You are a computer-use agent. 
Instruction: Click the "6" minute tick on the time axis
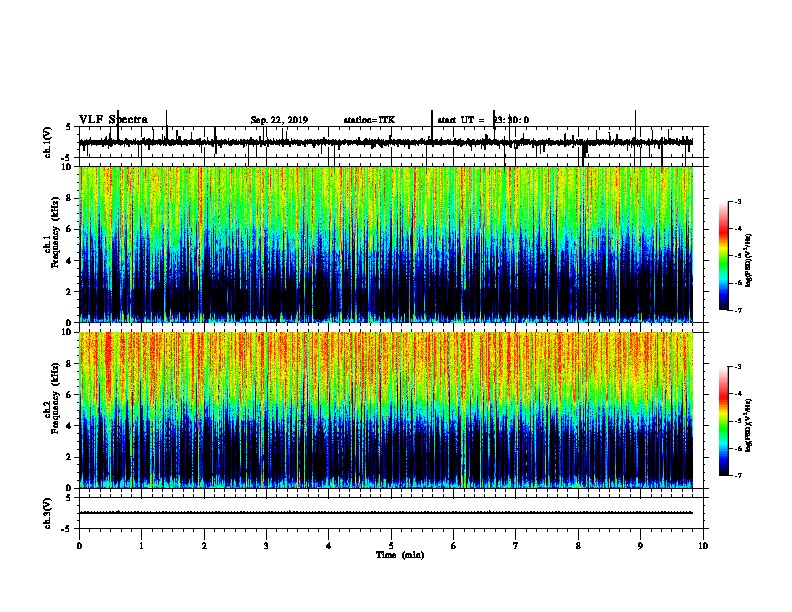454,546
